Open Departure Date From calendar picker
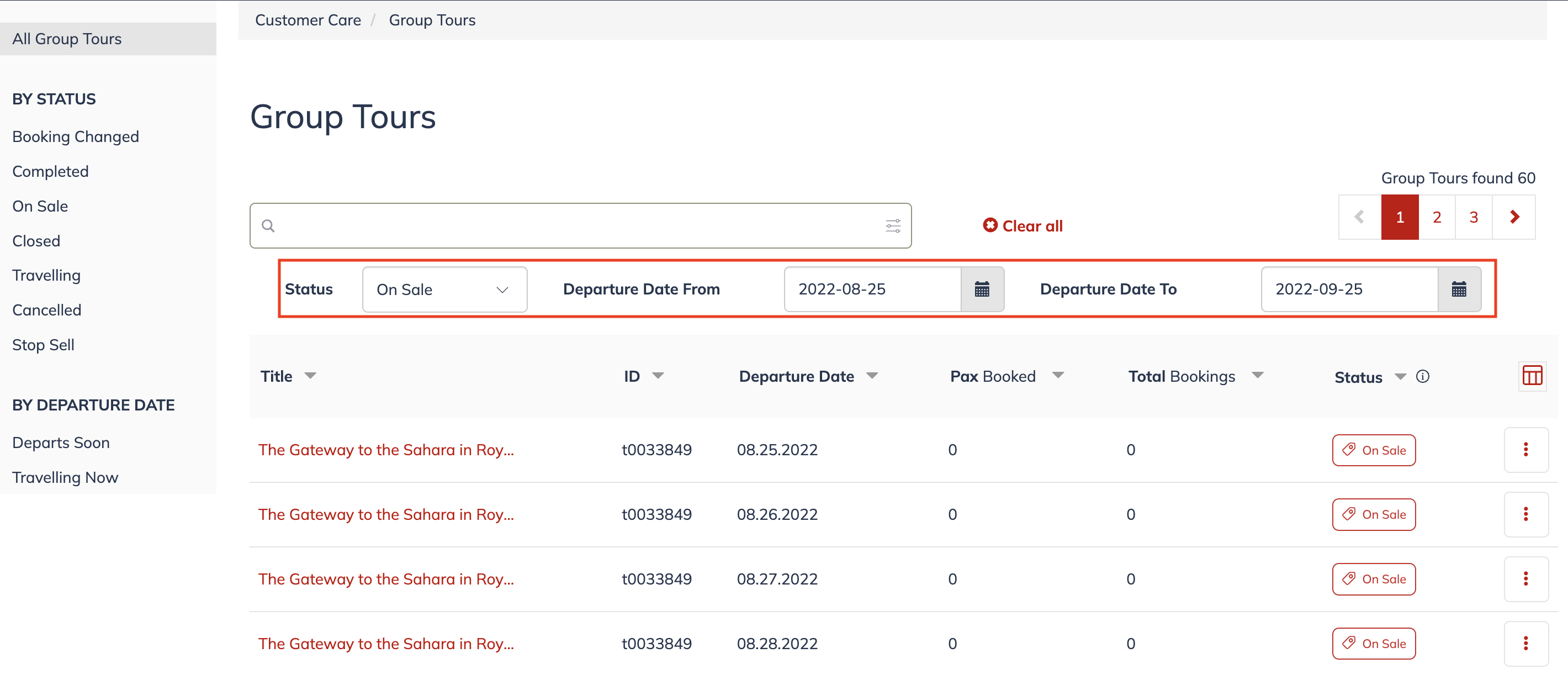Screen dimensions: 1568x674 [x=982, y=289]
